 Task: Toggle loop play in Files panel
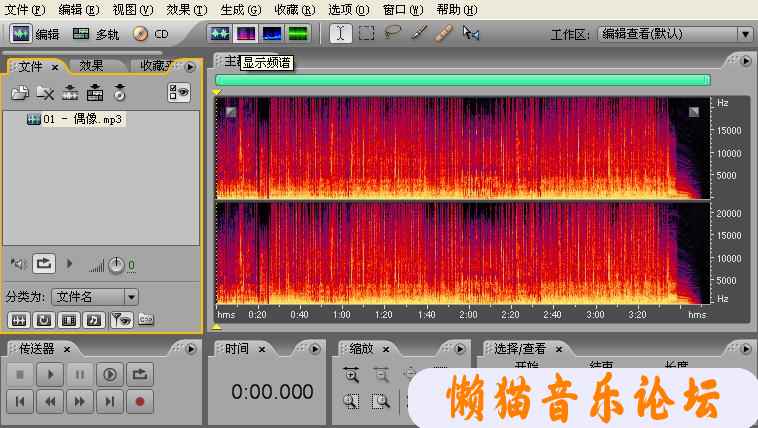44,264
